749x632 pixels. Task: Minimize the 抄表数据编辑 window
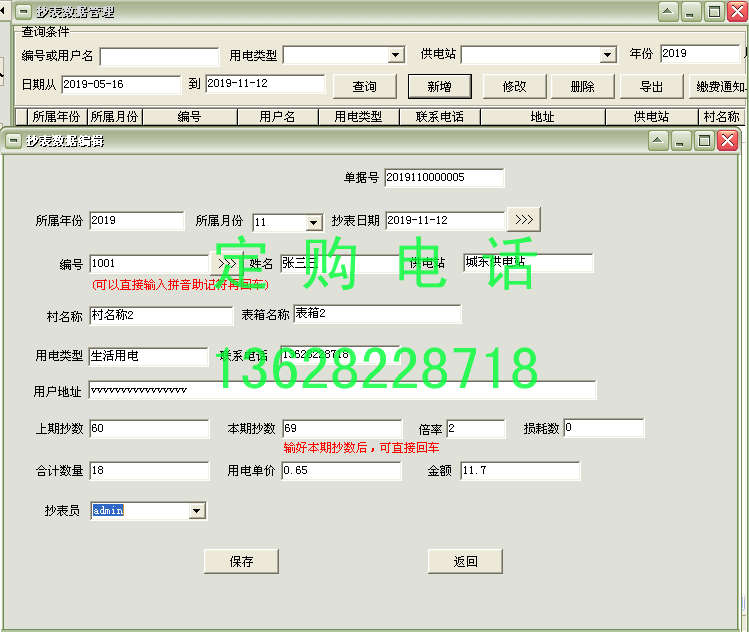point(680,140)
